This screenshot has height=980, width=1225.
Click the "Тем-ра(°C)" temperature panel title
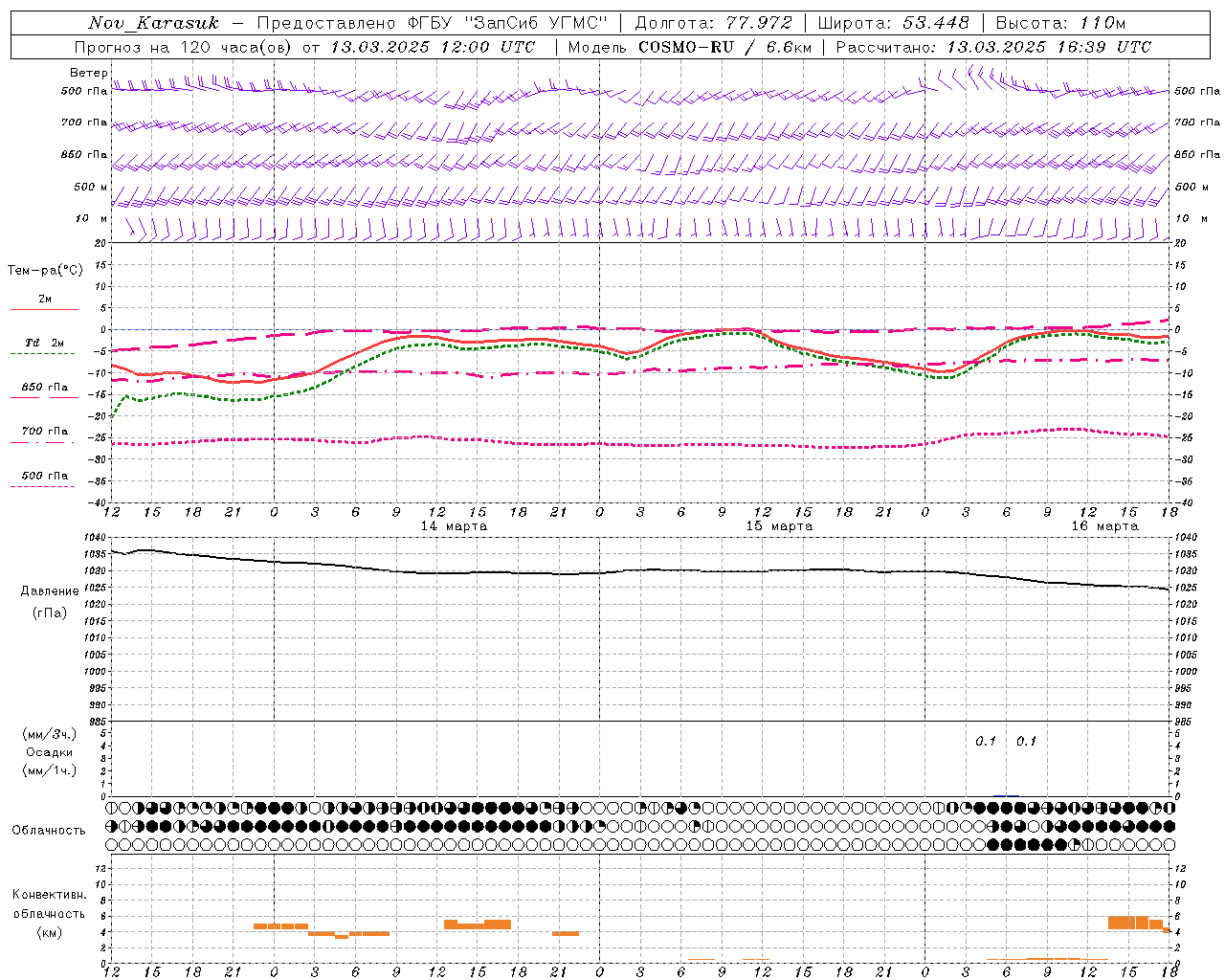click(45, 271)
